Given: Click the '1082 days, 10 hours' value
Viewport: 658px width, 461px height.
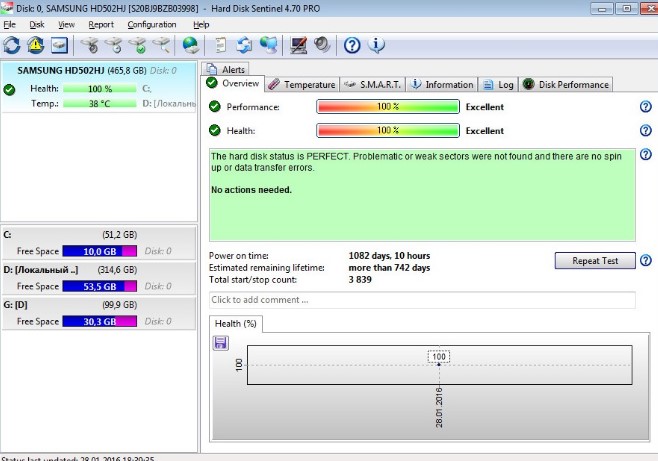Looking at the screenshot, I should pyautogui.click(x=389, y=256).
